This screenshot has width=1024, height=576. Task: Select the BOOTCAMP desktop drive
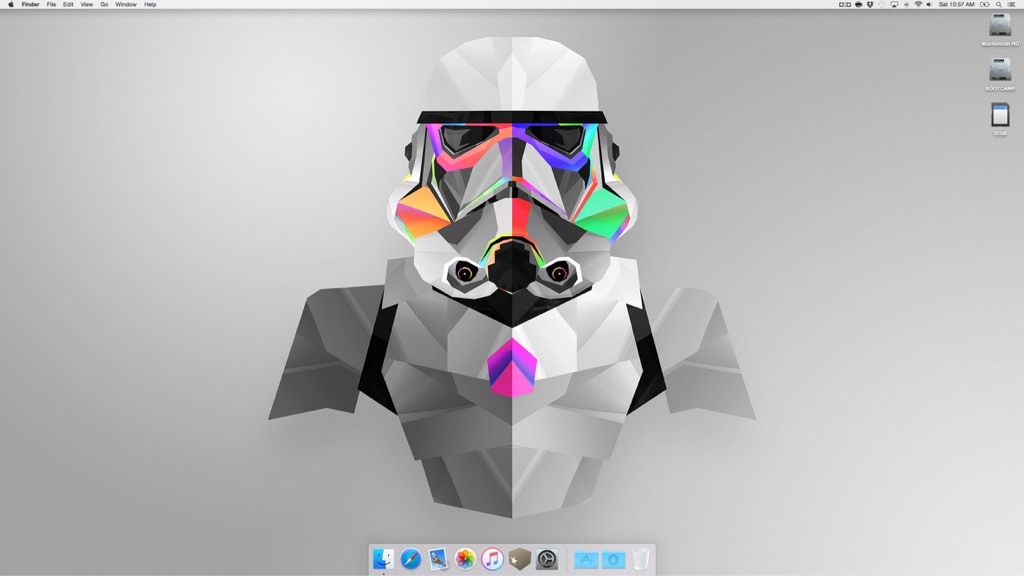1000,74
